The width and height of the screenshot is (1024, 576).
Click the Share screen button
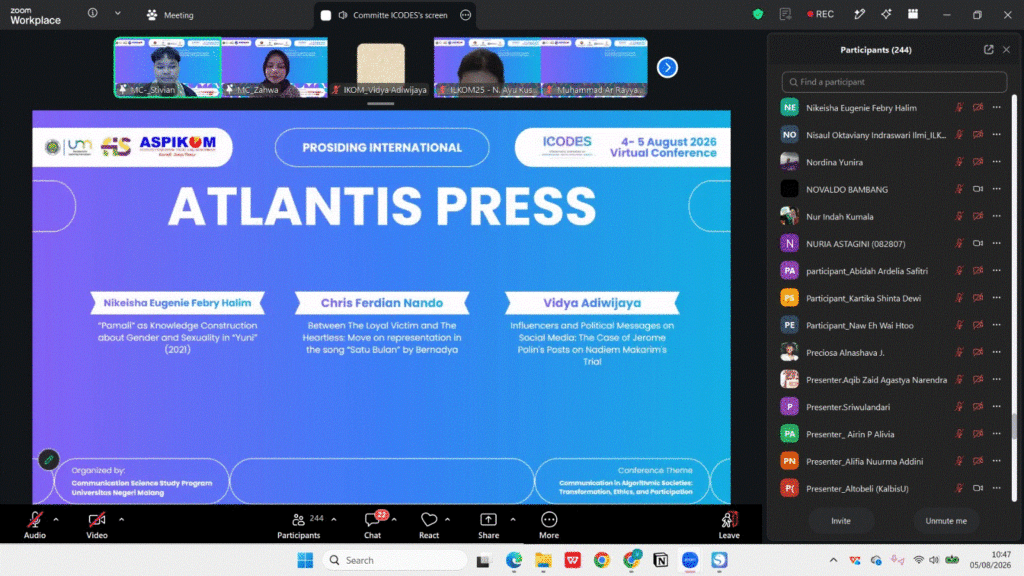(488, 525)
